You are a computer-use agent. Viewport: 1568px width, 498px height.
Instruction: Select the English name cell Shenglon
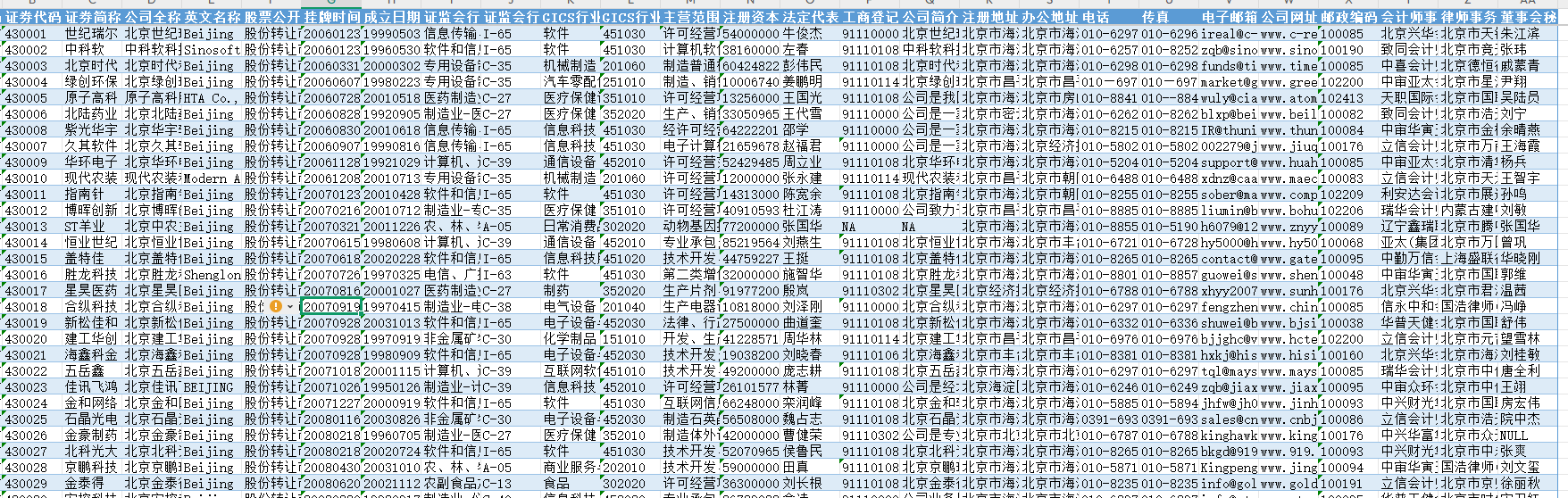pyautogui.click(x=213, y=274)
